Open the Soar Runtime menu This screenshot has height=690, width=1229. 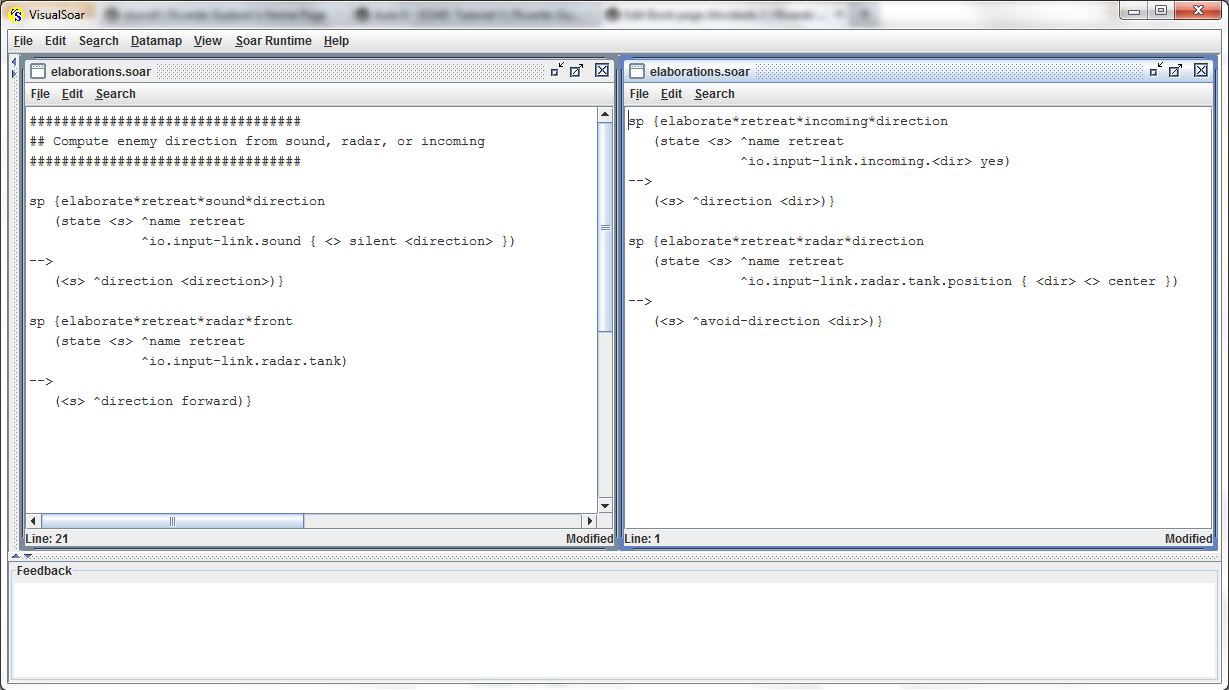[x=273, y=41]
